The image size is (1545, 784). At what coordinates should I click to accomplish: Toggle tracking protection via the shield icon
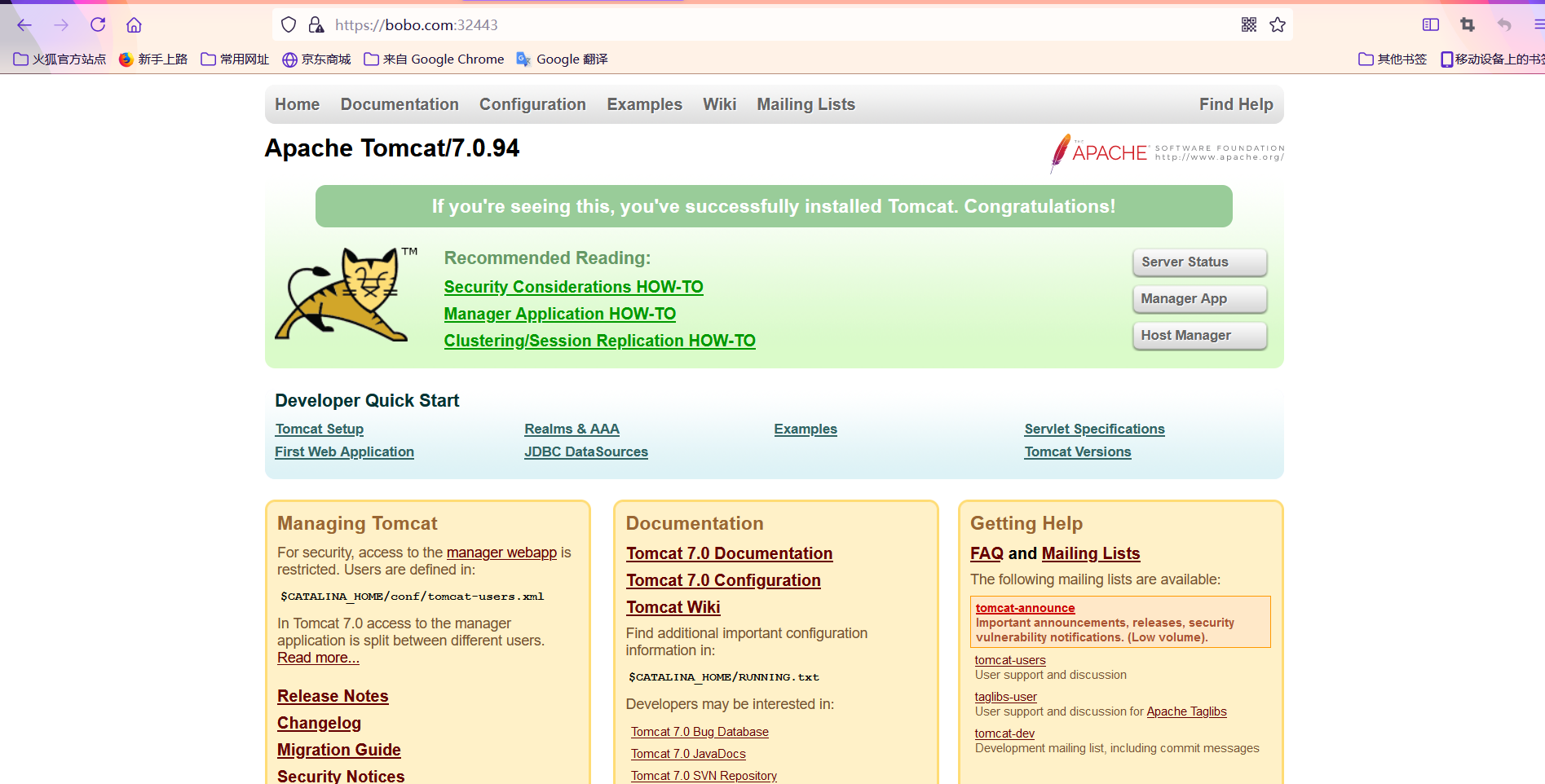(x=287, y=24)
